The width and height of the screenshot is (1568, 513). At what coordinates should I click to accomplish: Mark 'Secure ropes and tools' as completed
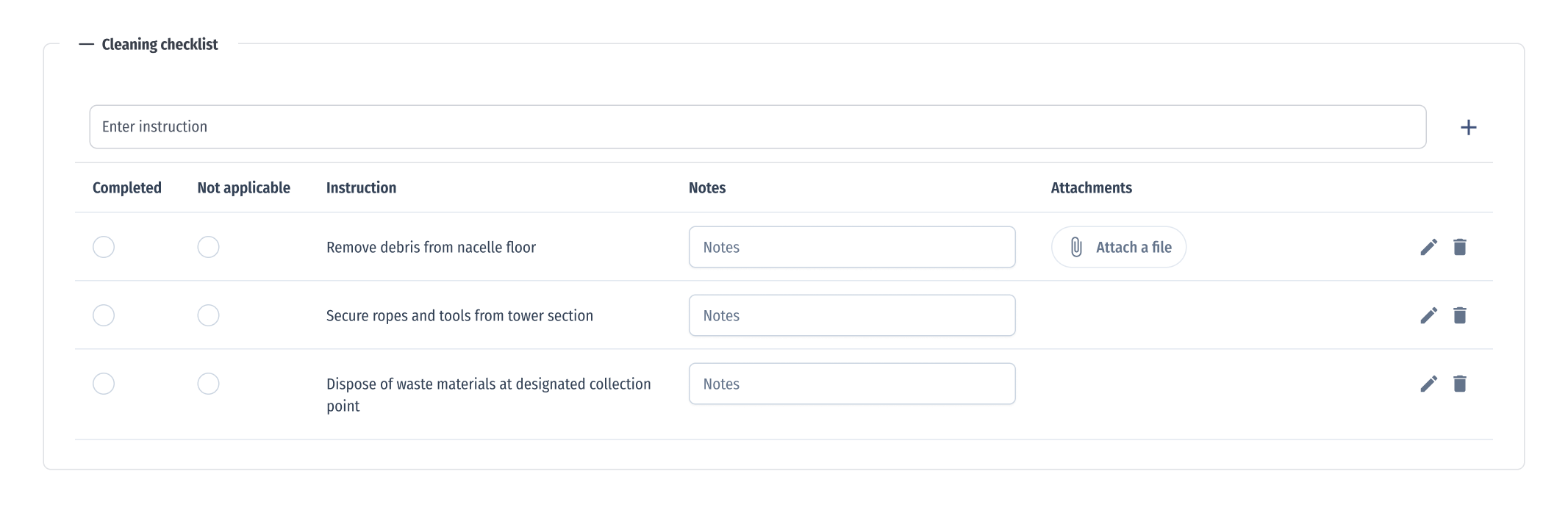[x=104, y=315]
